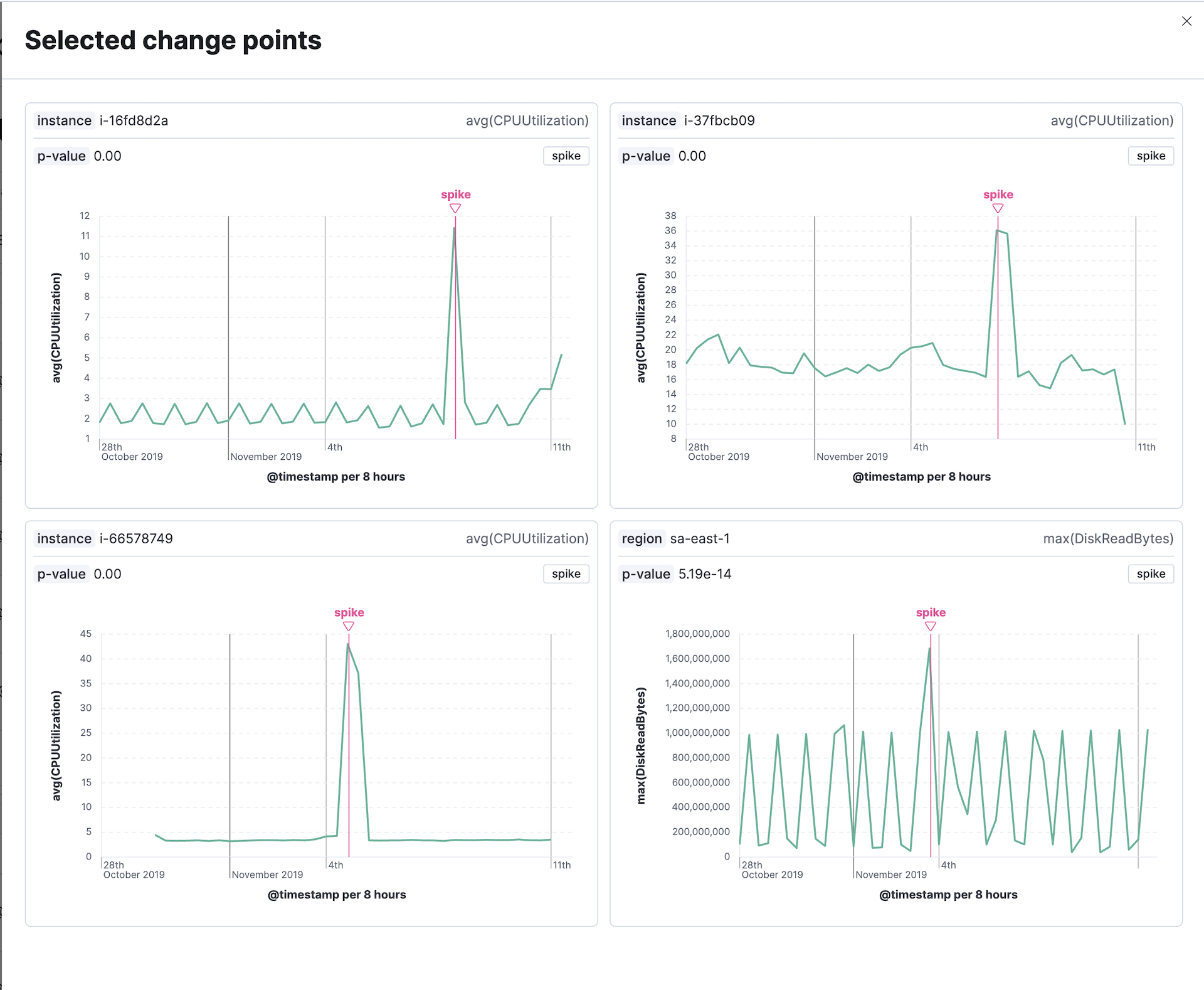Click pink spike text above sa-east-1 chart
Viewport: 1204px width, 990px height.
931,612
